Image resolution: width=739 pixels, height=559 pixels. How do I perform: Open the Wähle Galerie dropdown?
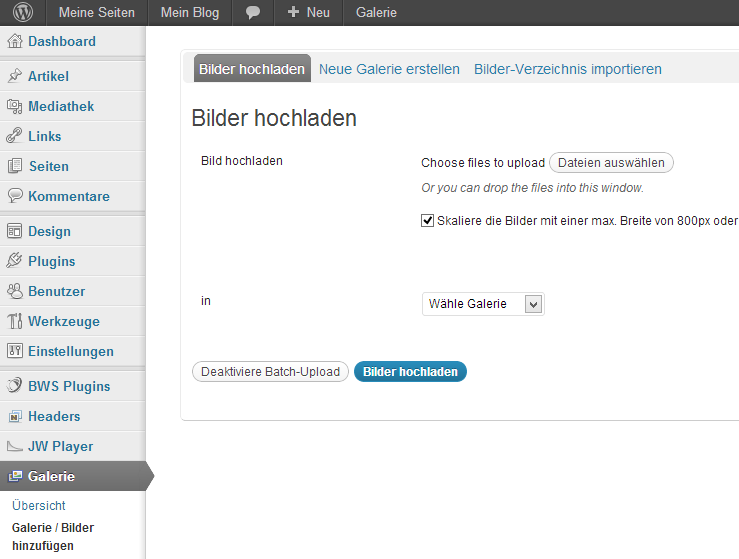tap(483, 304)
